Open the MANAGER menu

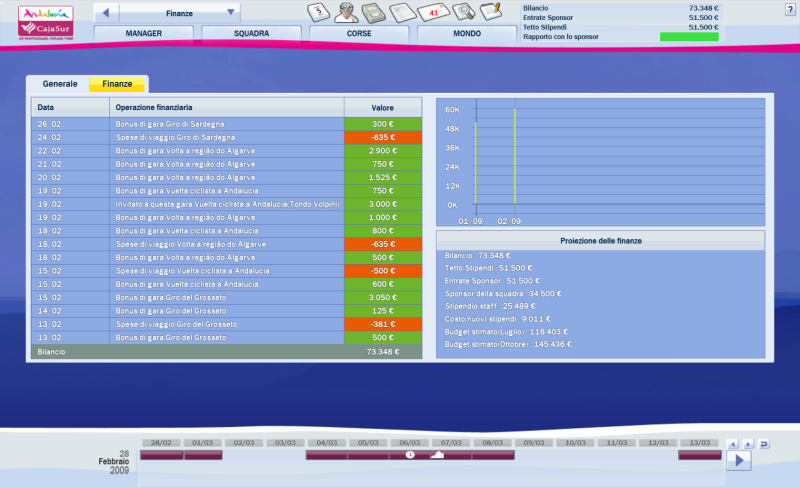point(143,33)
